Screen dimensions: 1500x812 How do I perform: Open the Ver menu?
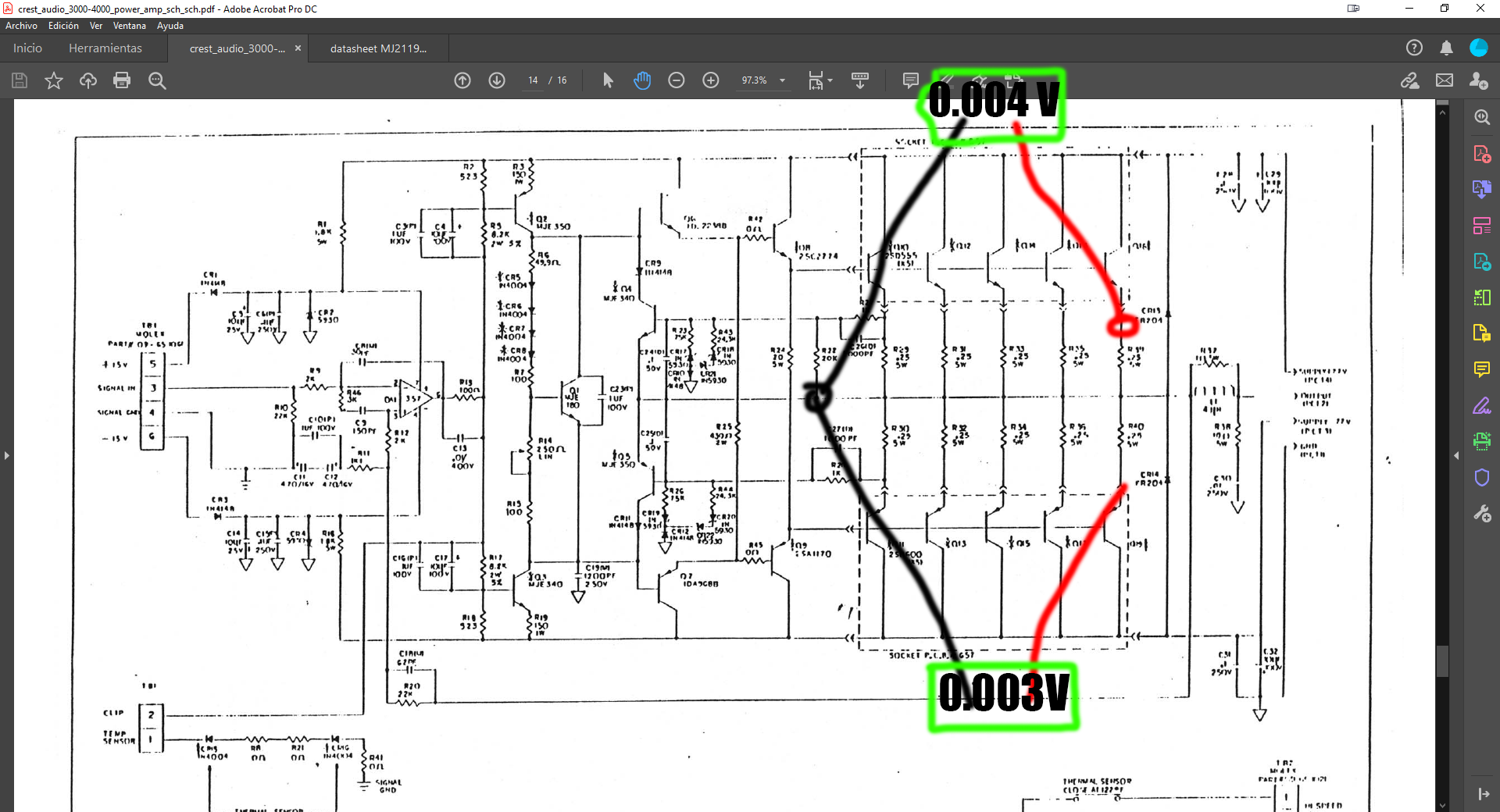96,26
